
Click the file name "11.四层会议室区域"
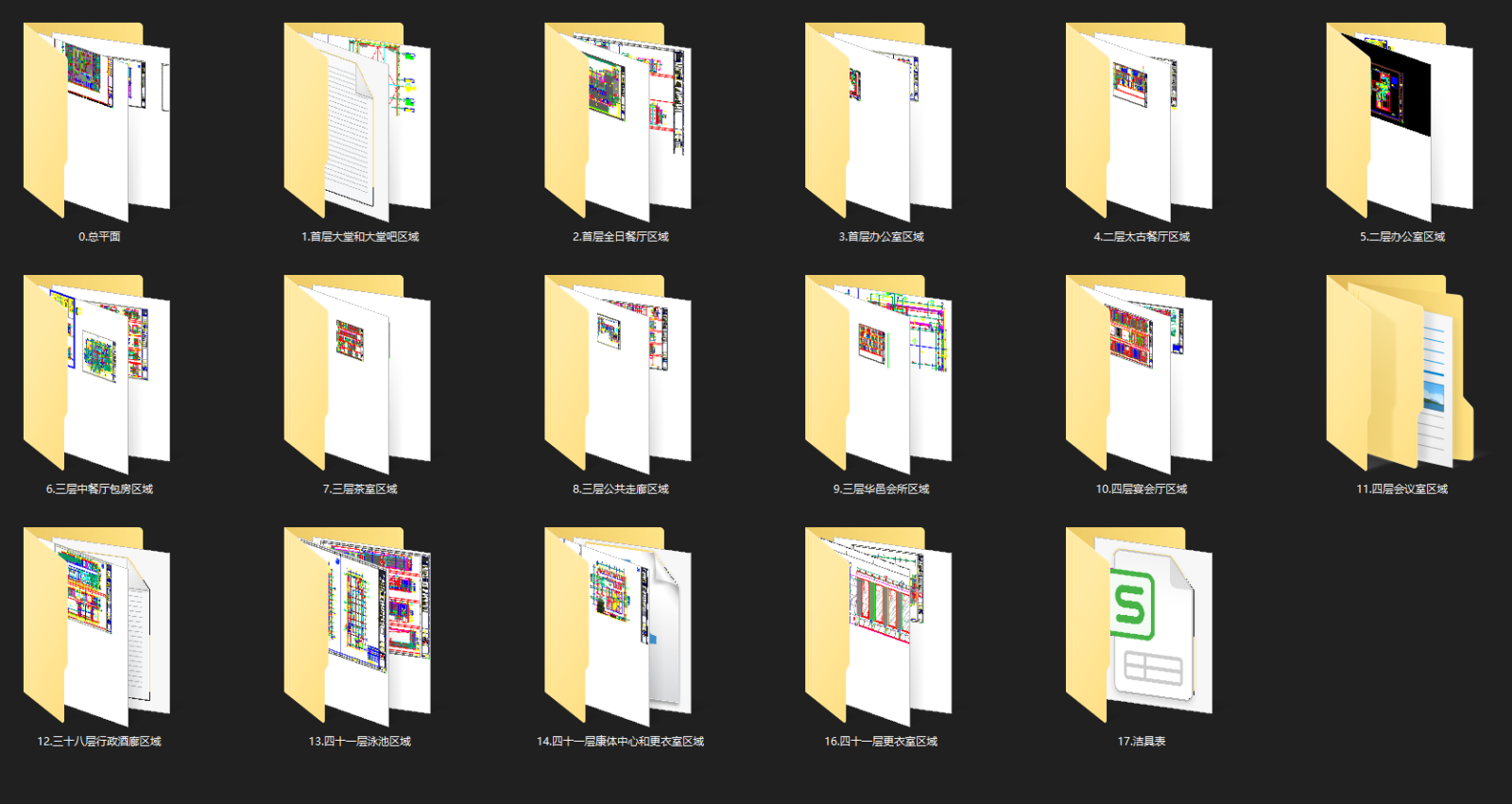click(1402, 489)
